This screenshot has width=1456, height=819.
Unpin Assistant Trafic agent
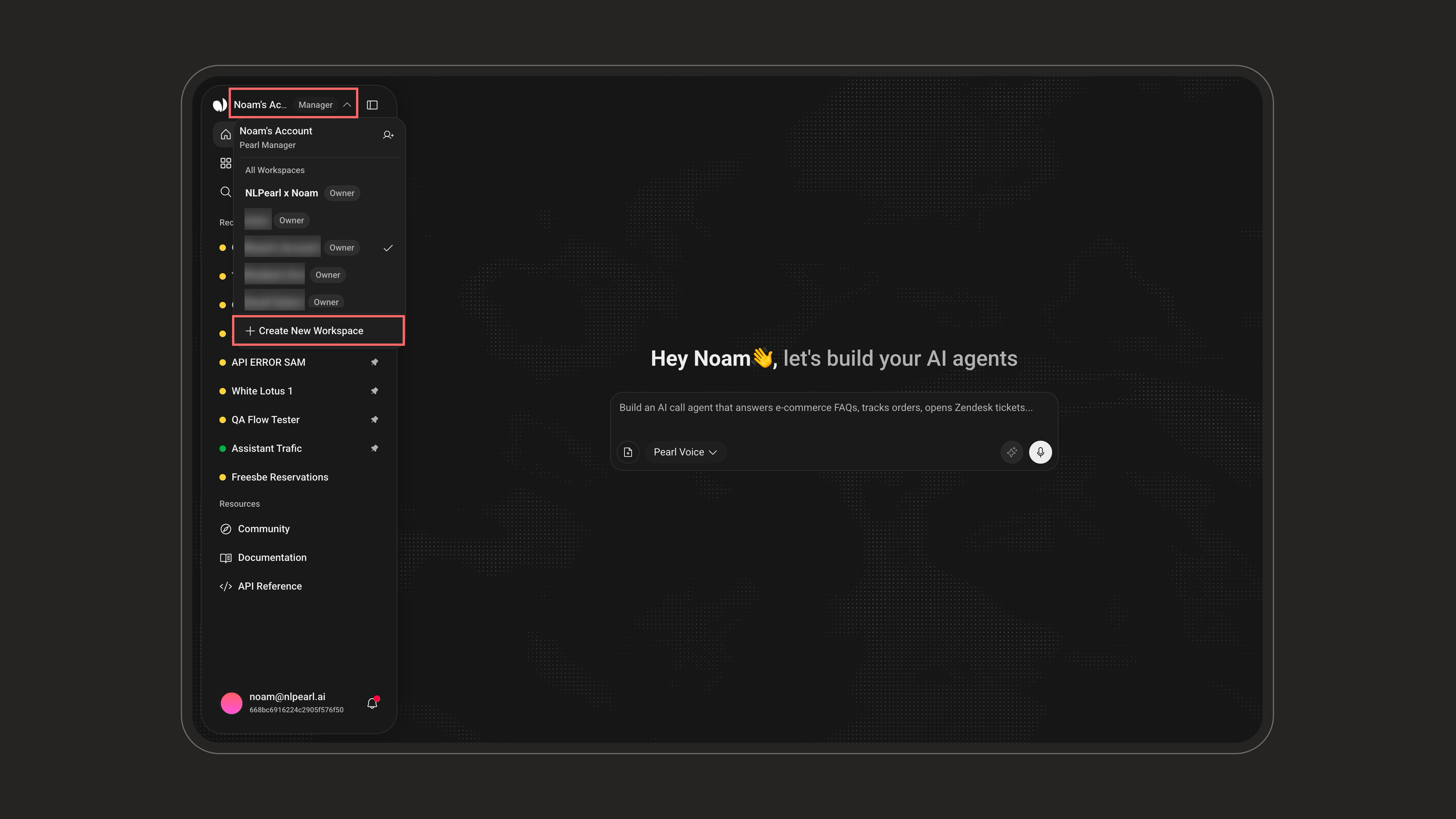click(374, 449)
